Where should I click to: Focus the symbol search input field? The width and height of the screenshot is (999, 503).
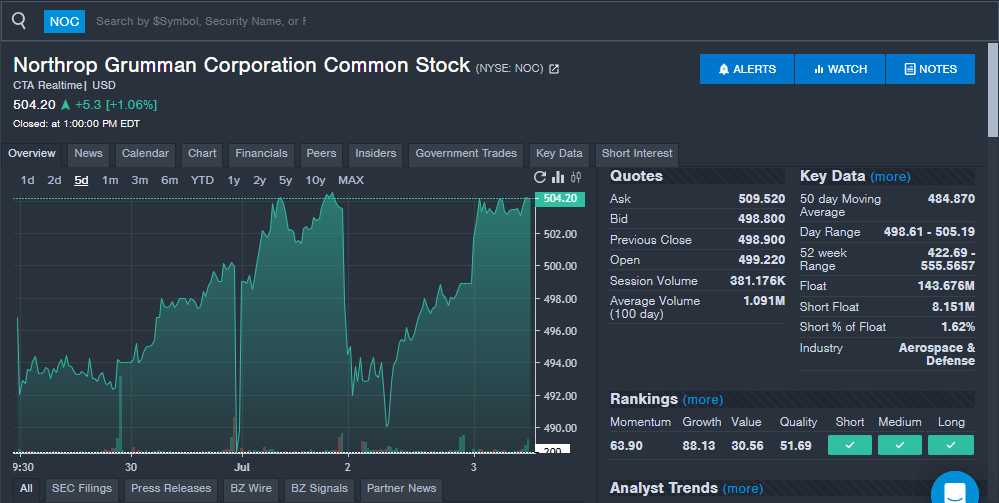pyautogui.click(x=201, y=21)
